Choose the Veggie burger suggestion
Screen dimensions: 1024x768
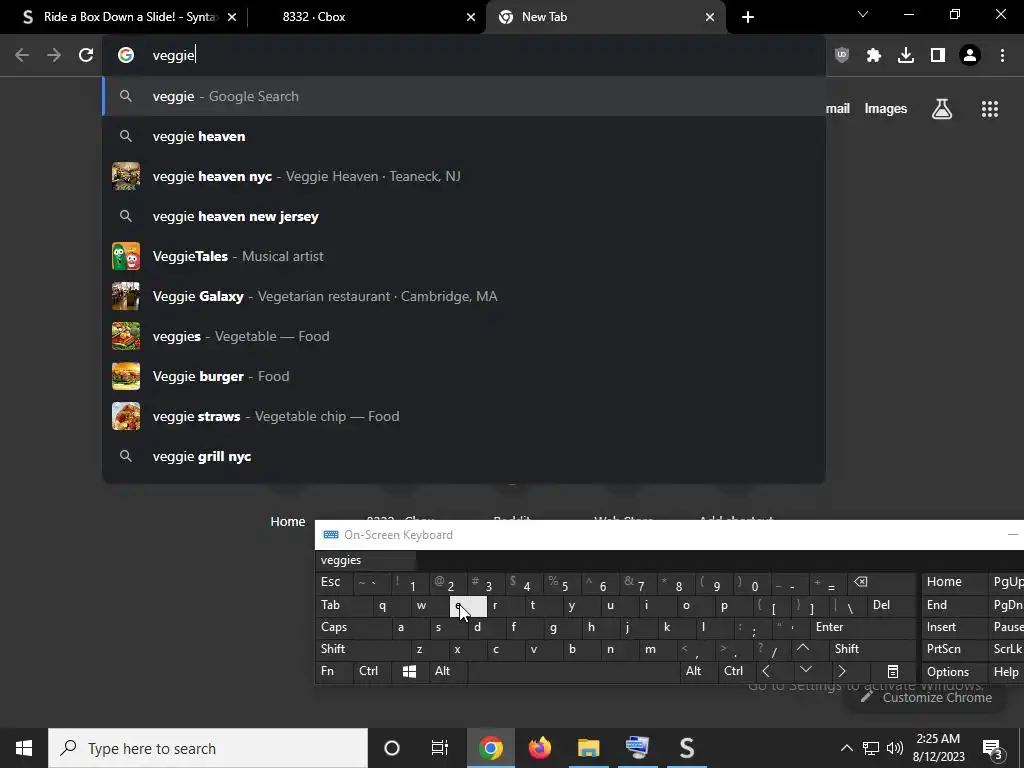click(464, 376)
